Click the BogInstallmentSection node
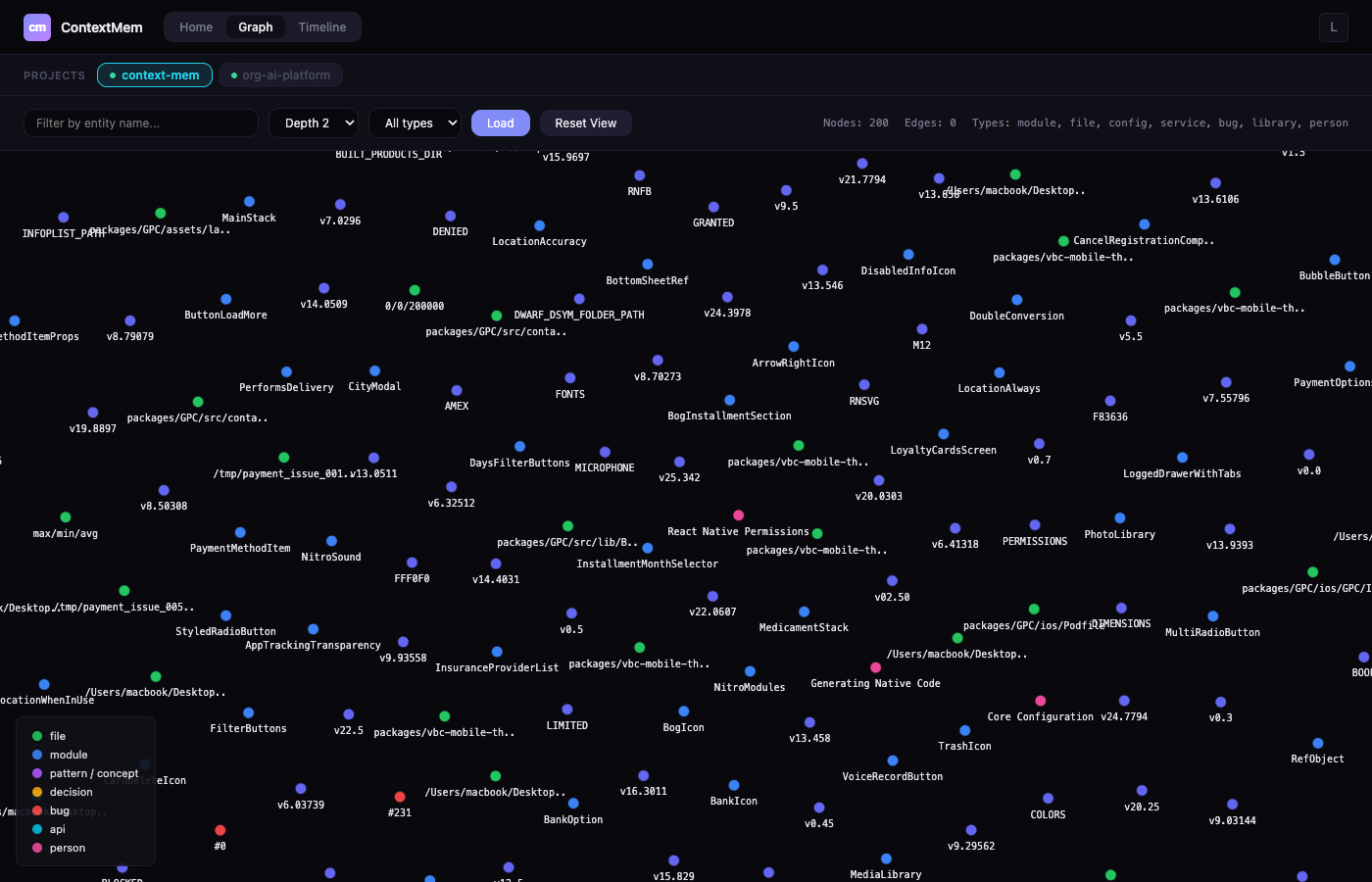 click(729, 400)
